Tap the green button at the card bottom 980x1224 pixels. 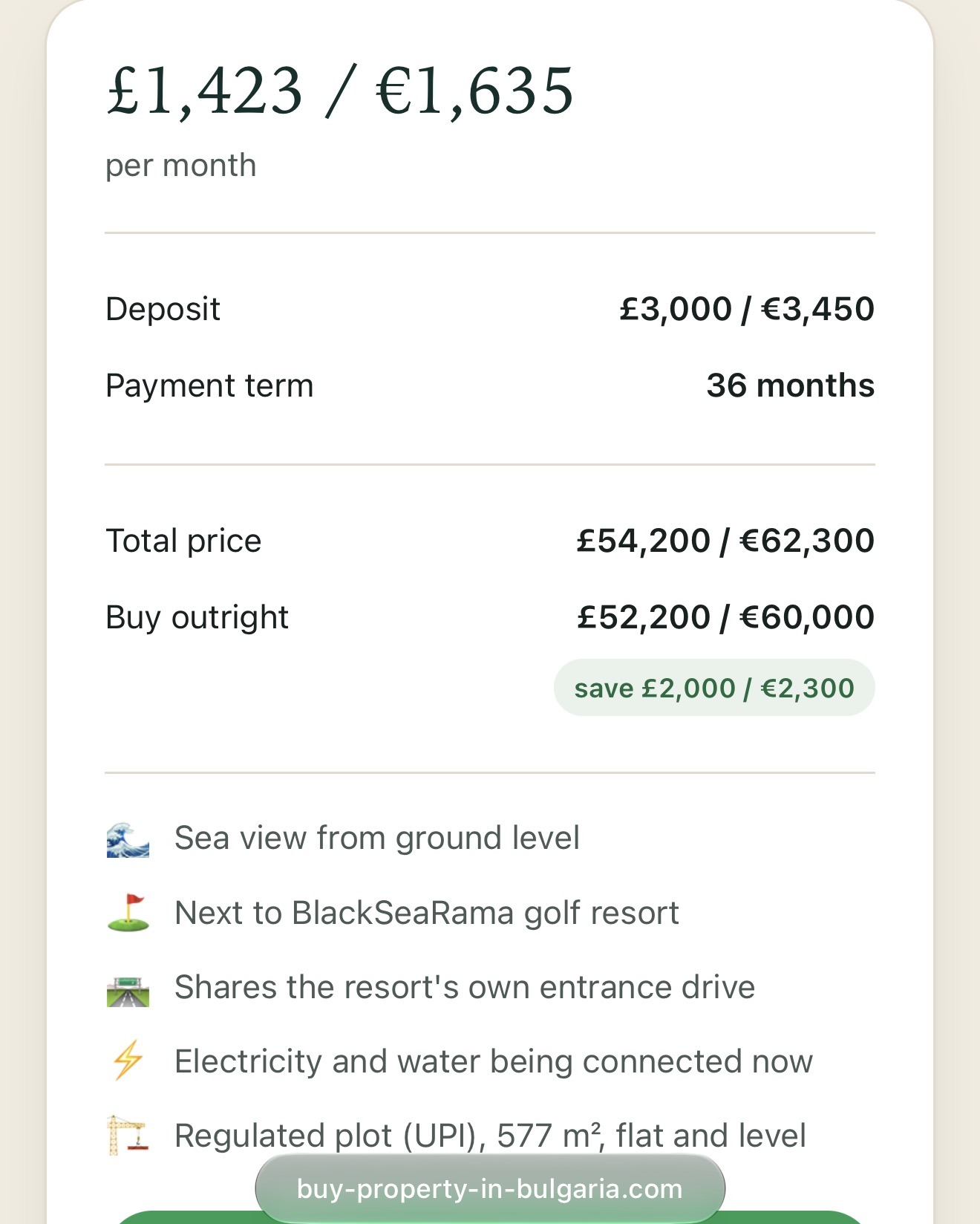(490, 1217)
